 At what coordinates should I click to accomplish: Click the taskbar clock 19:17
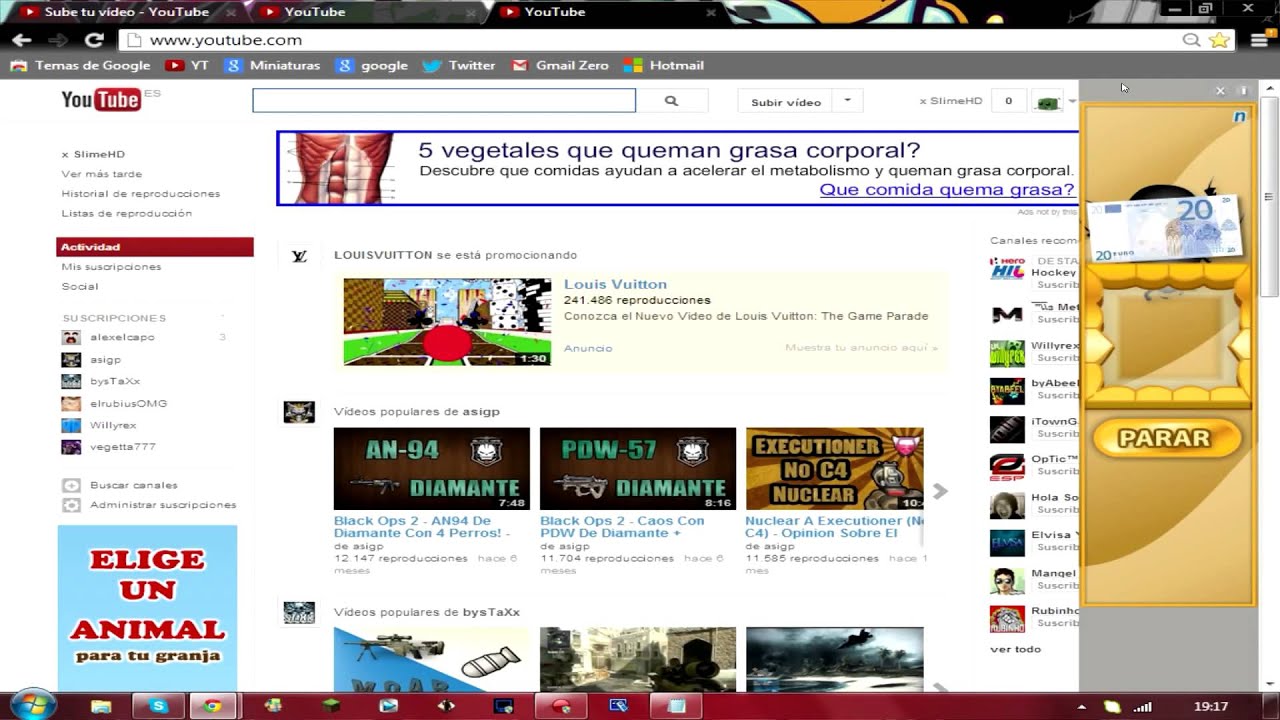click(1211, 707)
